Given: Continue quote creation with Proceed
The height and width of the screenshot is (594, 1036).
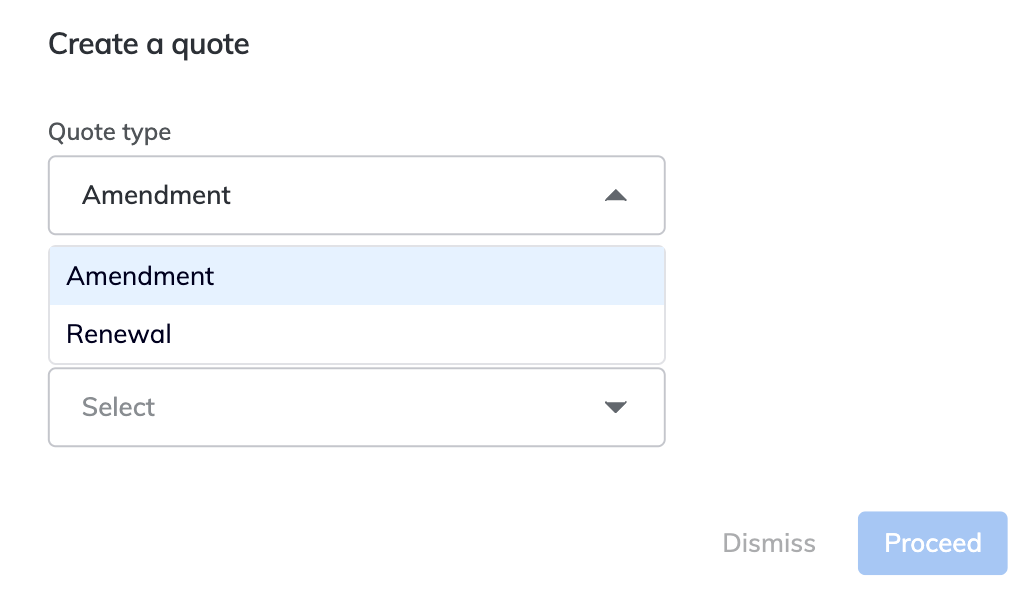Looking at the screenshot, I should (x=932, y=543).
